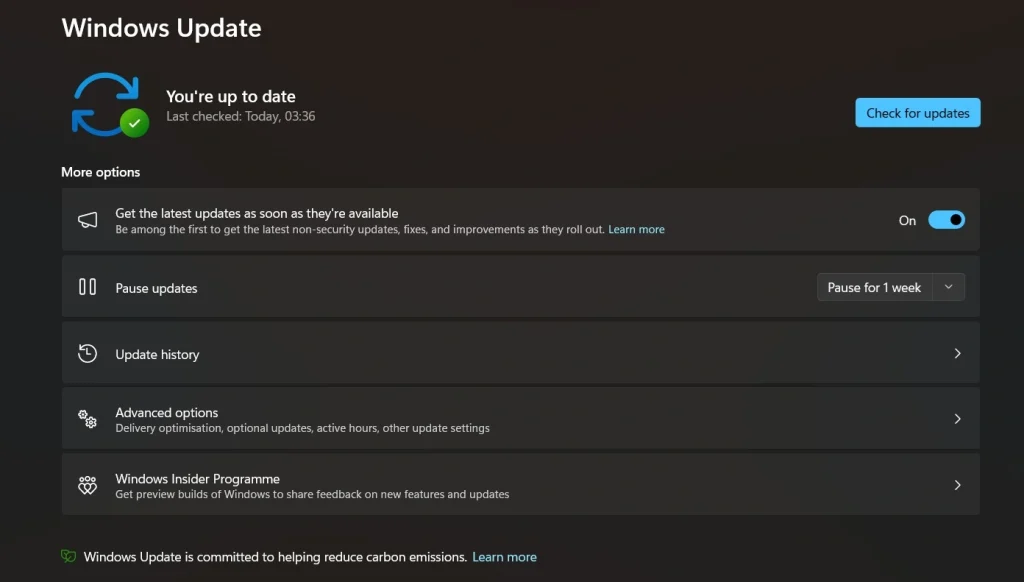Select the pause icon next to Pause updates
This screenshot has height=582, width=1024.
click(88, 287)
